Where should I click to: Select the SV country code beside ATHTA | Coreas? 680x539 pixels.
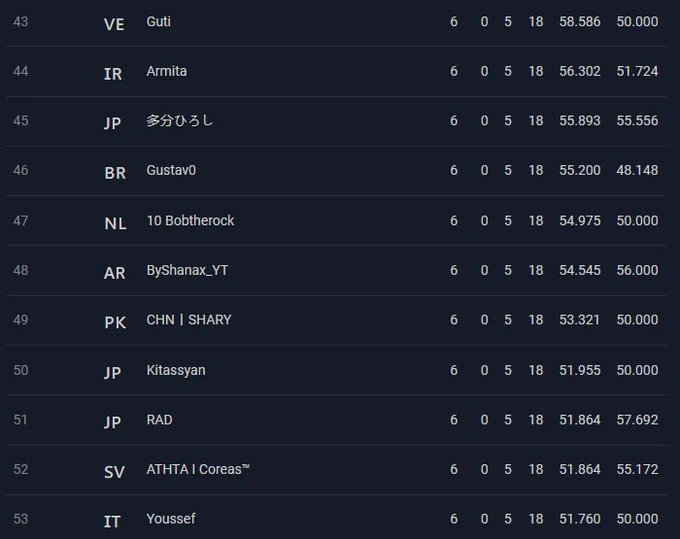point(114,472)
